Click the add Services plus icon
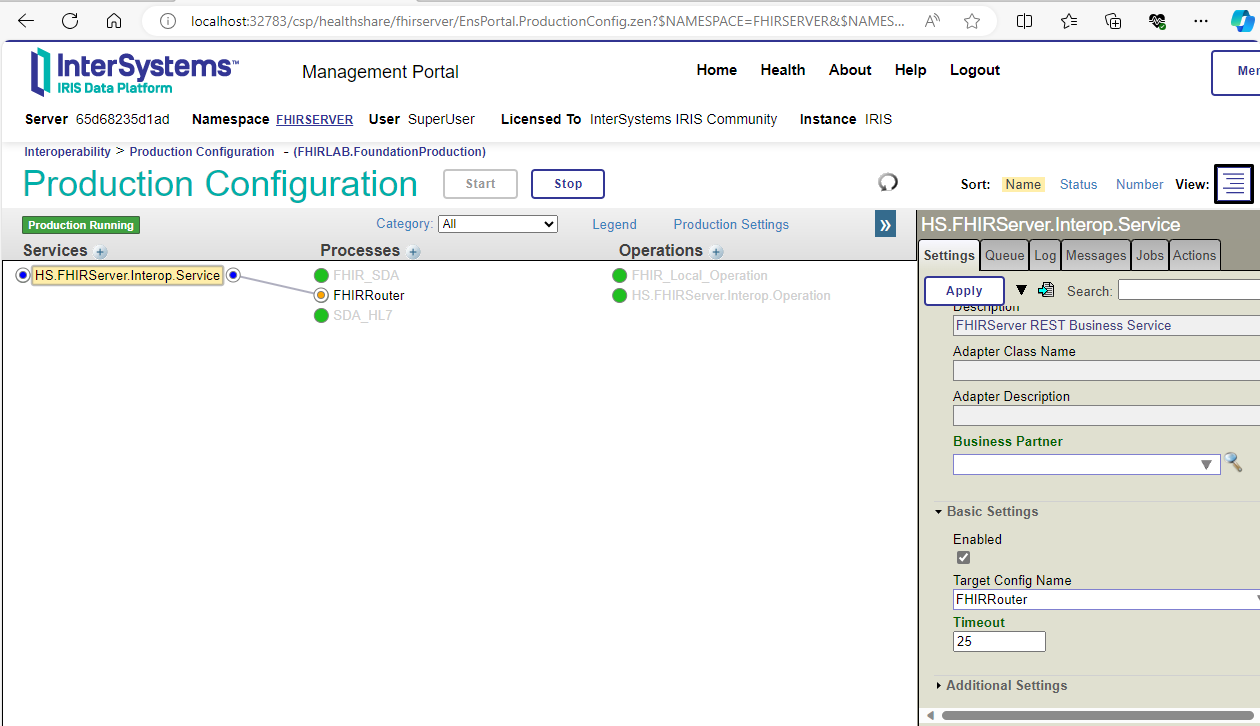The height and width of the screenshot is (726, 1260). (101, 252)
